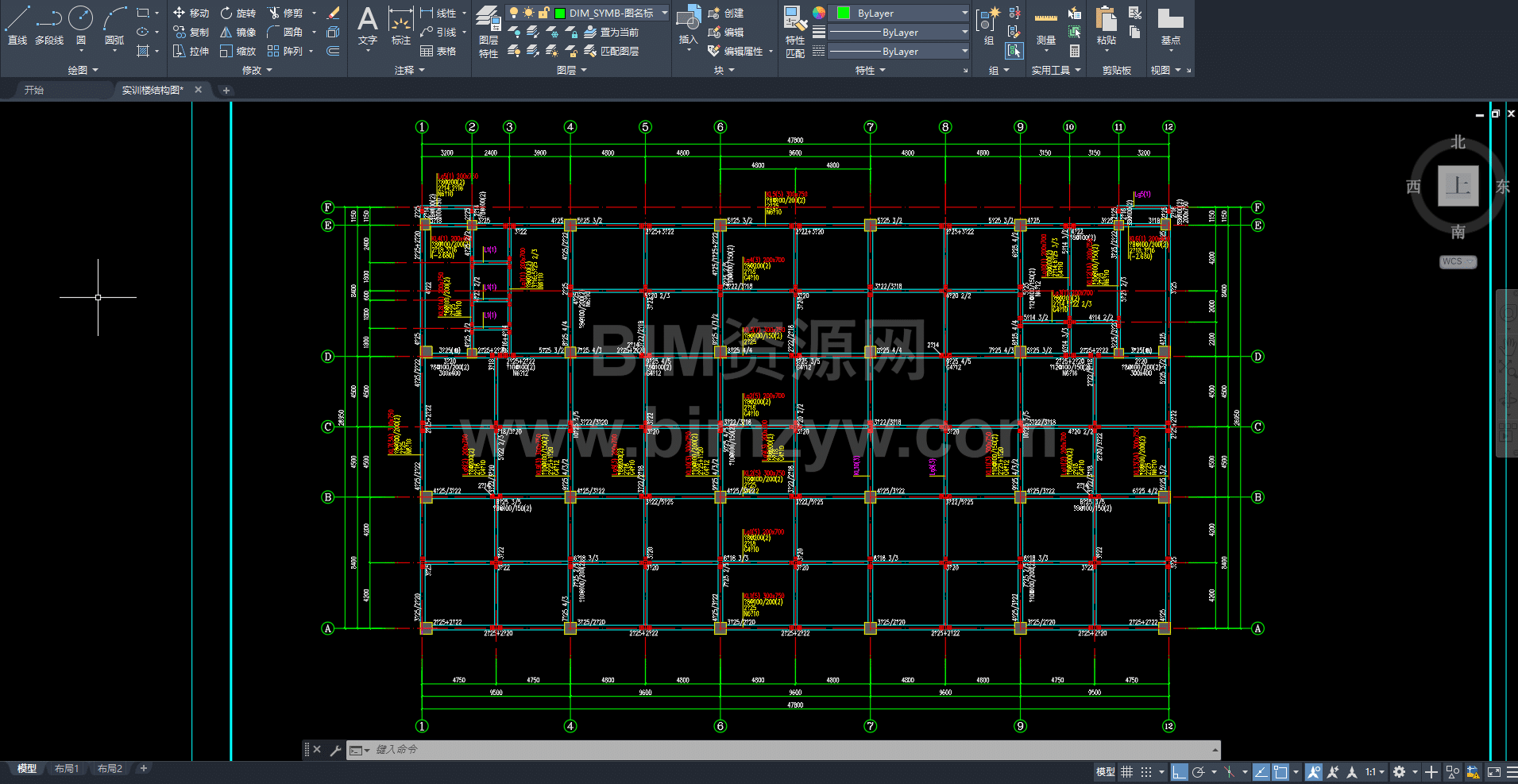Screen dimensions: 1518x784
Task: Toggle polar tracking in status bar
Action: [1199, 772]
